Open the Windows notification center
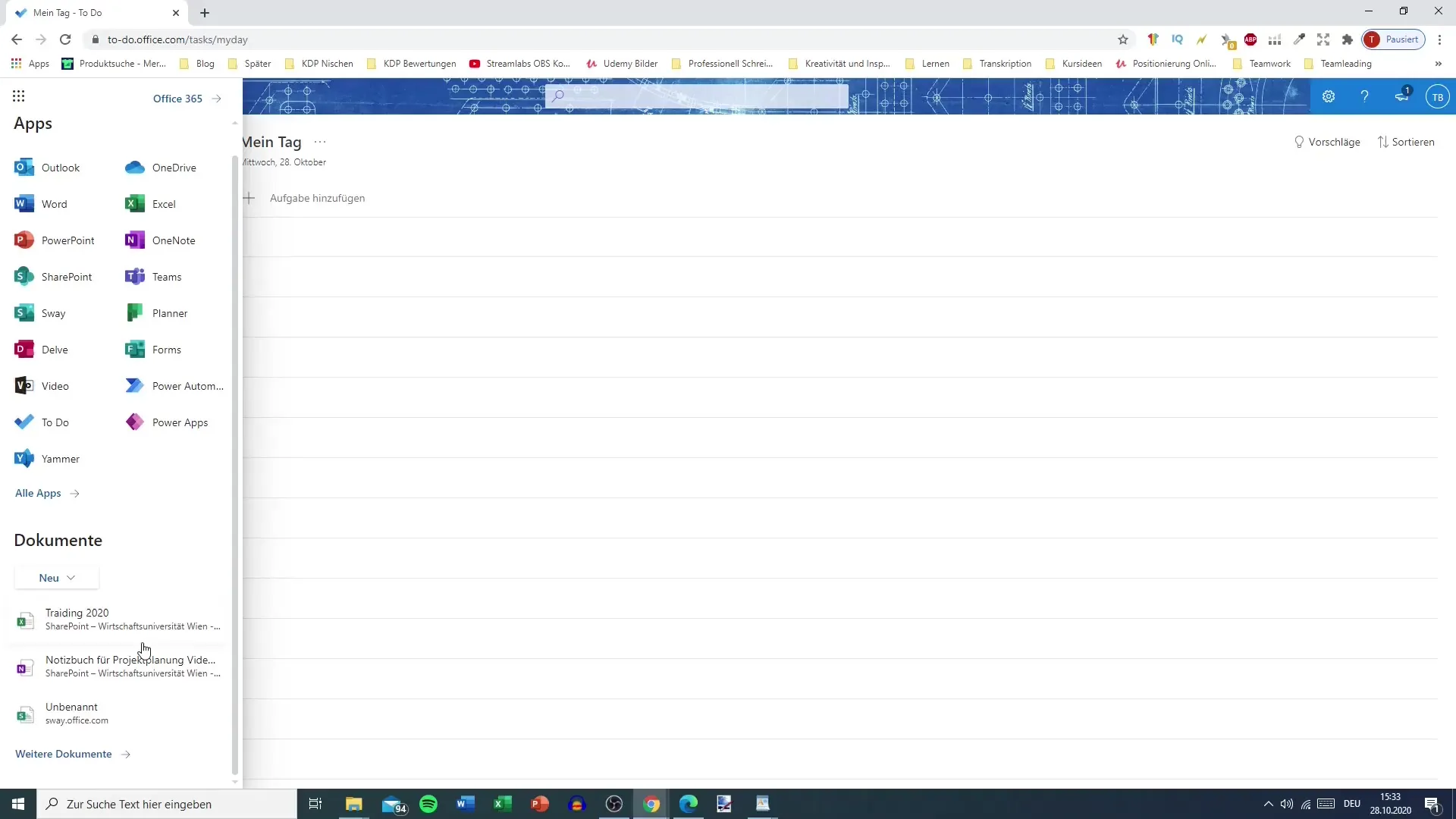 (1432, 805)
